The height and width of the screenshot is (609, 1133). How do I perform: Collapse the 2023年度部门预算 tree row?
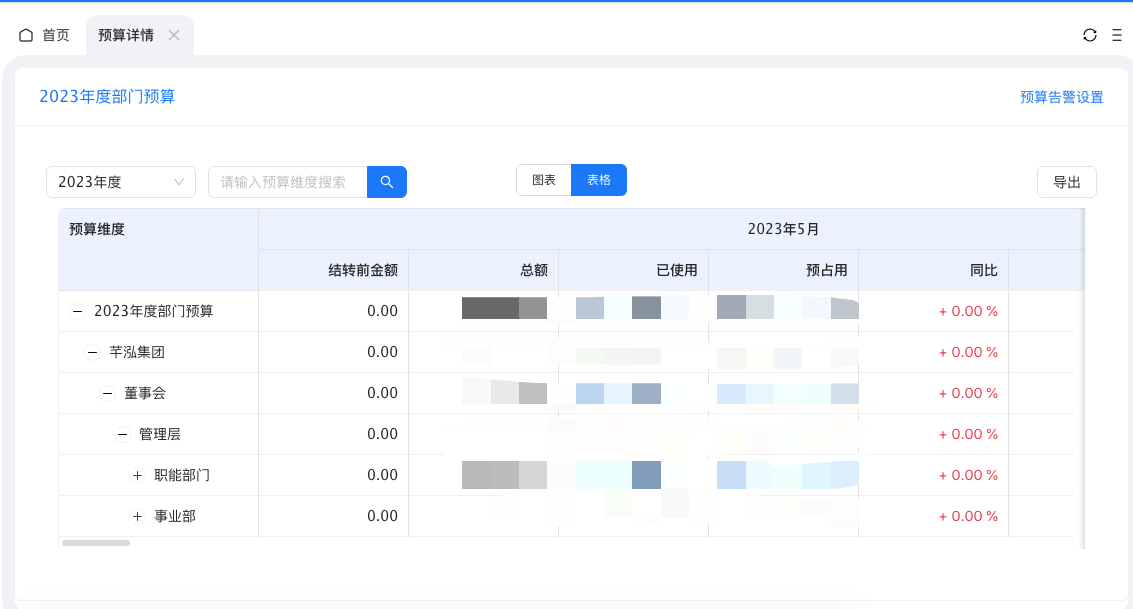pos(77,311)
